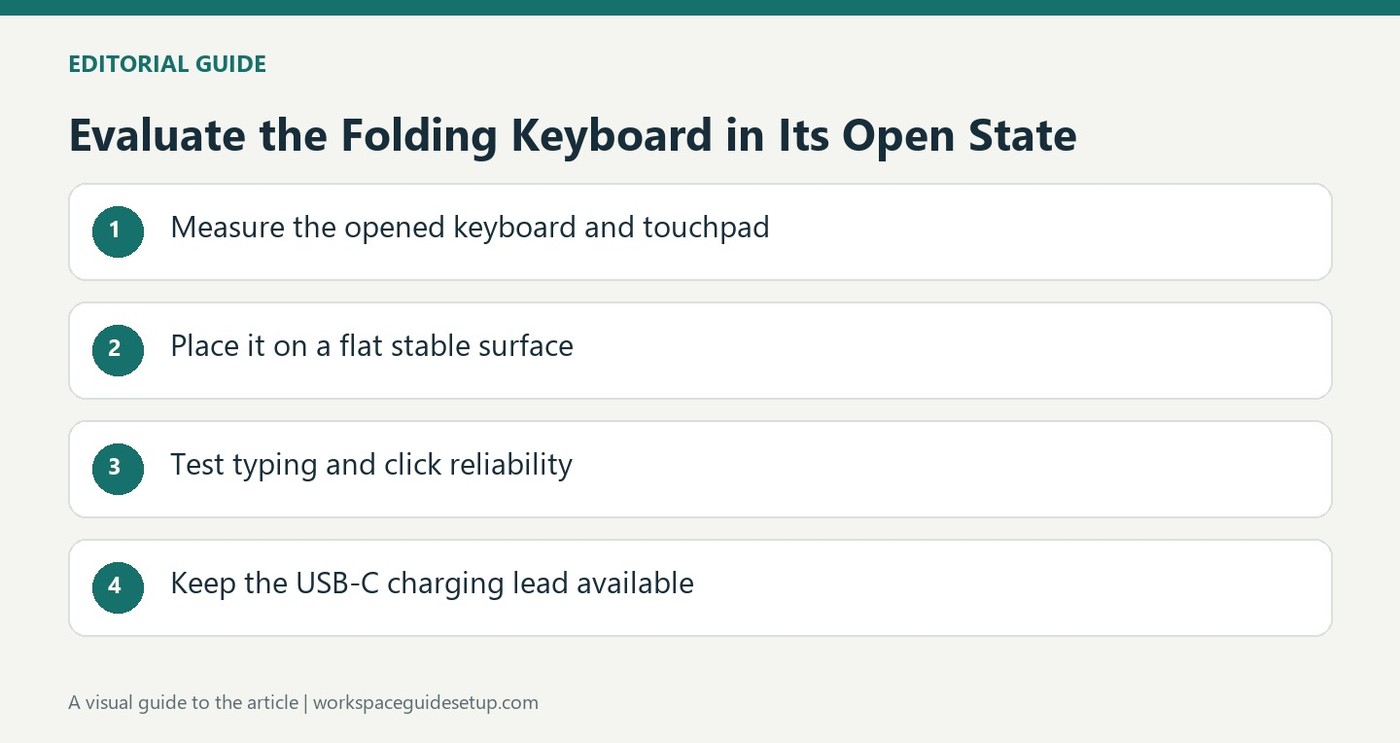This screenshot has width=1400, height=743.
Task: Click "Open State" in the headline
Action: click(959, 135)
